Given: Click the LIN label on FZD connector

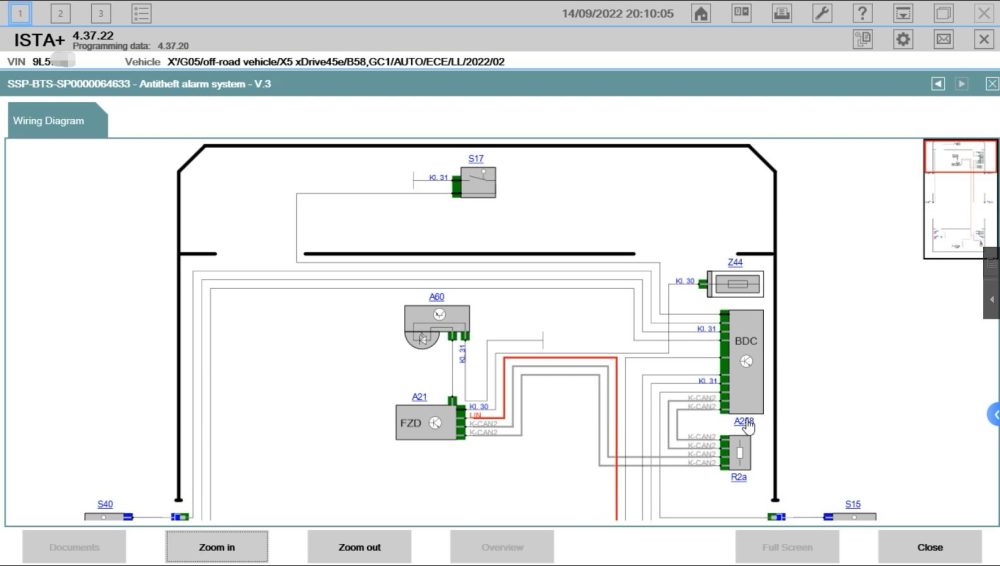Looking at the screenshot, I should tap(475, 415).
